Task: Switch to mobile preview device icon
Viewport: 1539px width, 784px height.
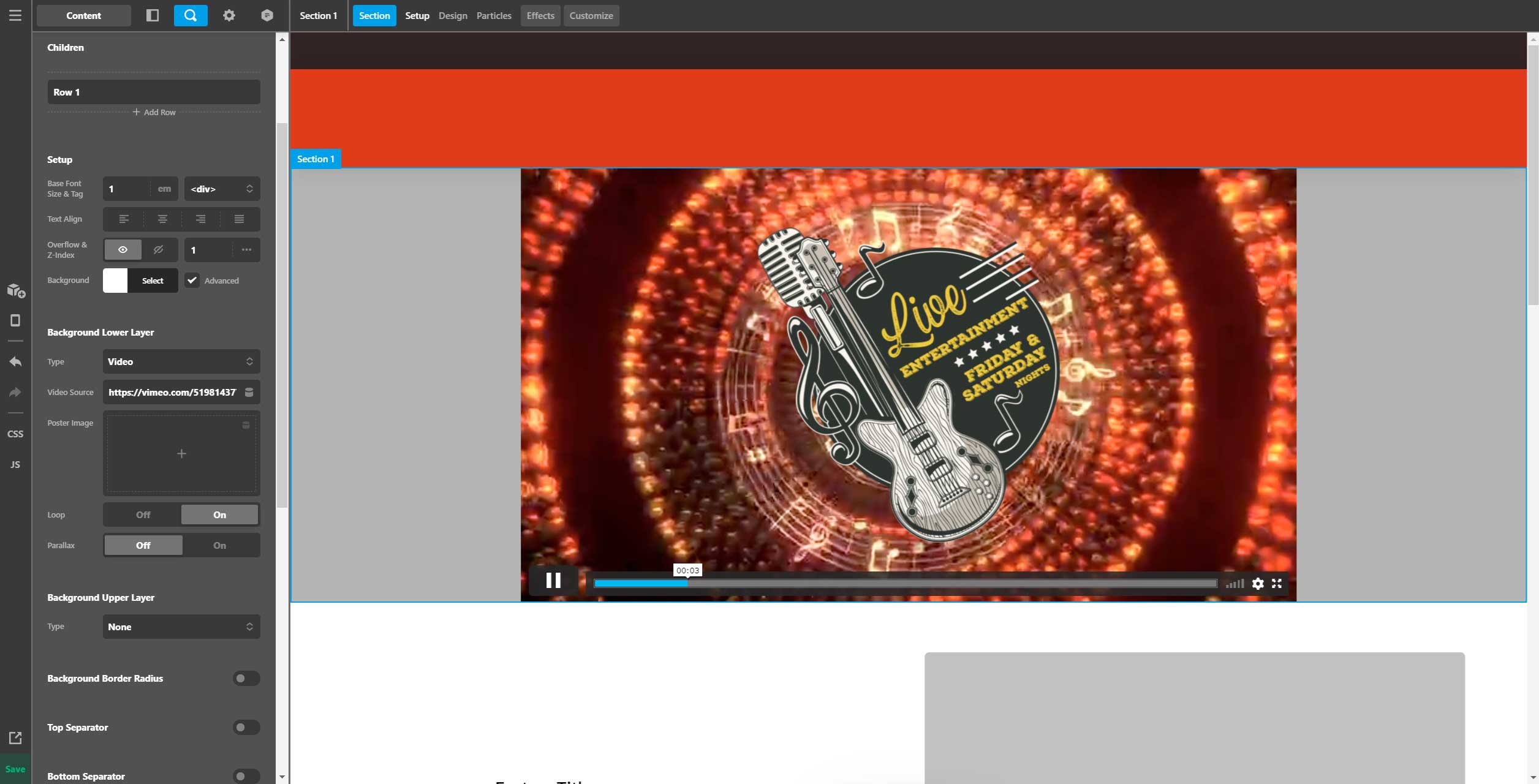Action: click(15, 320)
